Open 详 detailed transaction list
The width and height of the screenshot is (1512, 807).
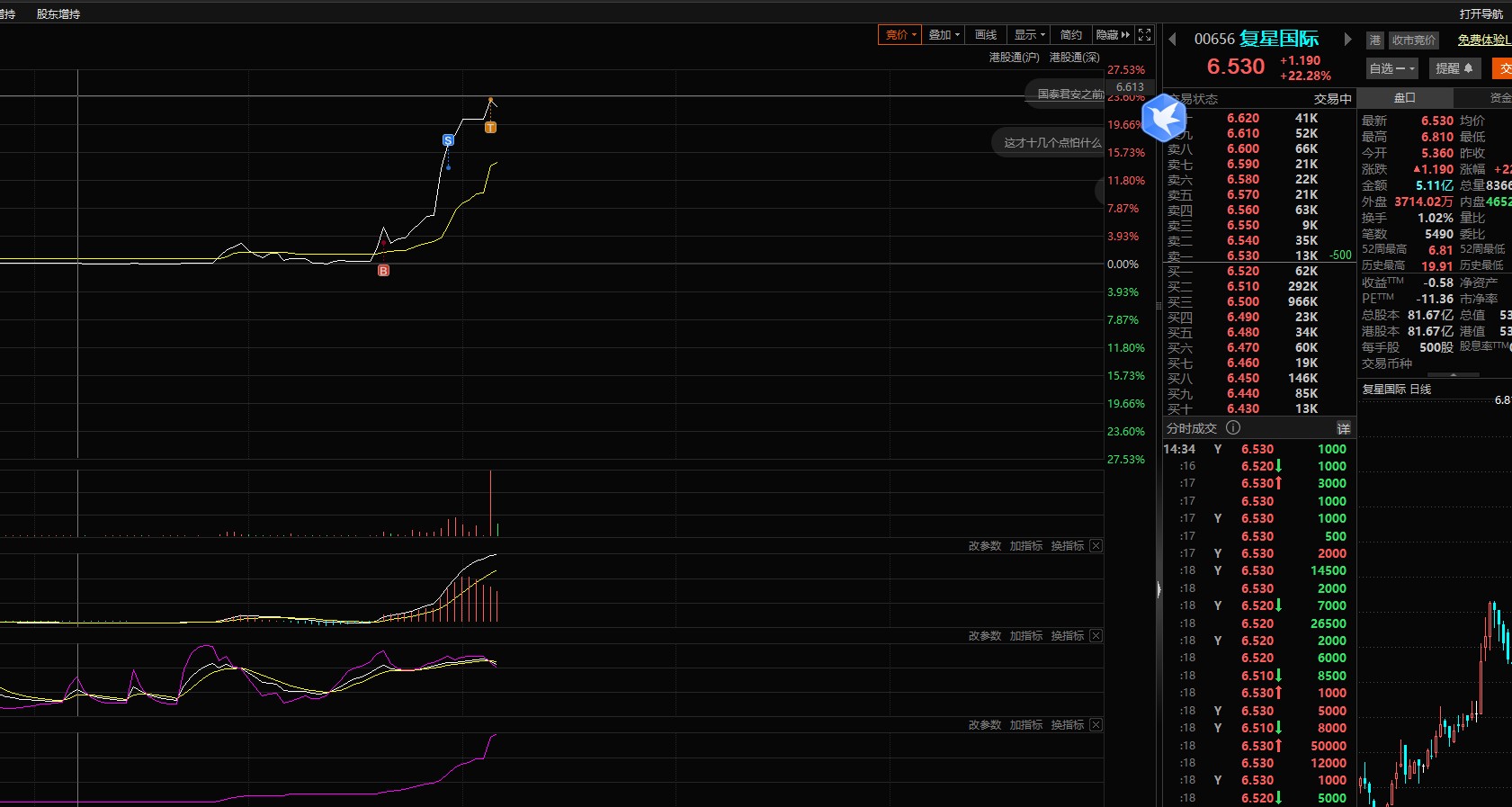(1343, 429)
